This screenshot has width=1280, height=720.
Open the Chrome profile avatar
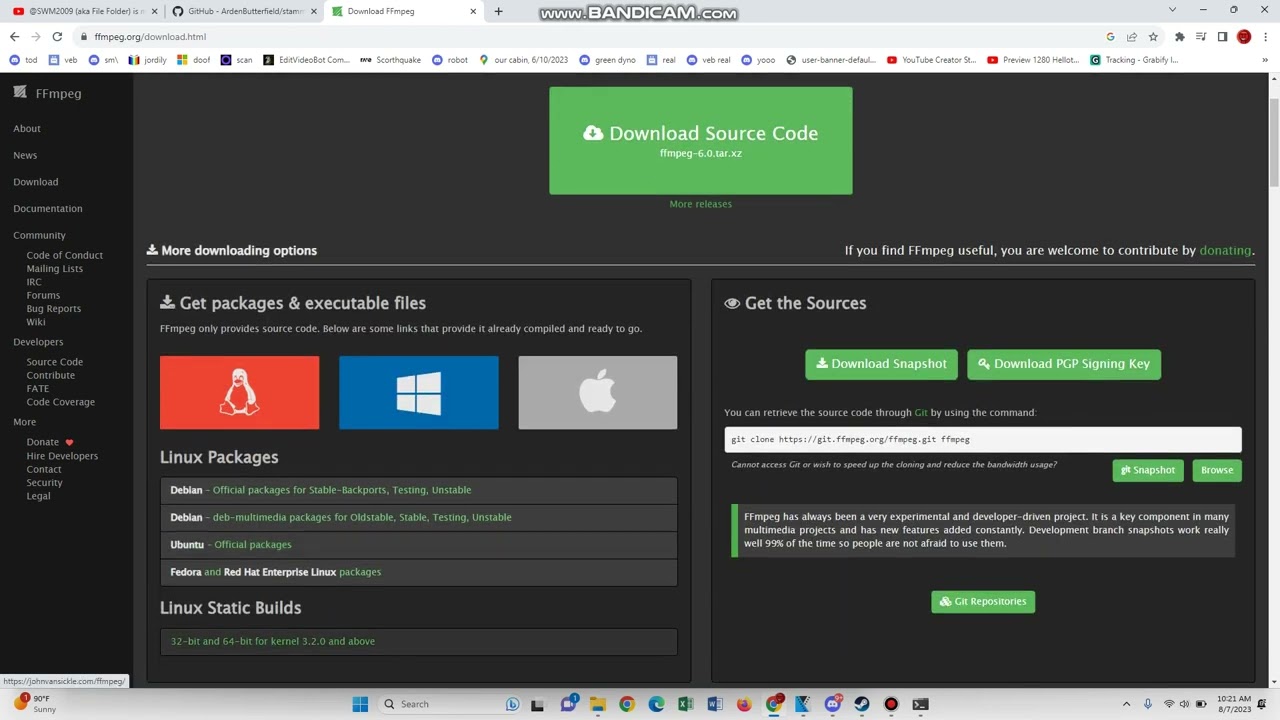pos(1243,37)
